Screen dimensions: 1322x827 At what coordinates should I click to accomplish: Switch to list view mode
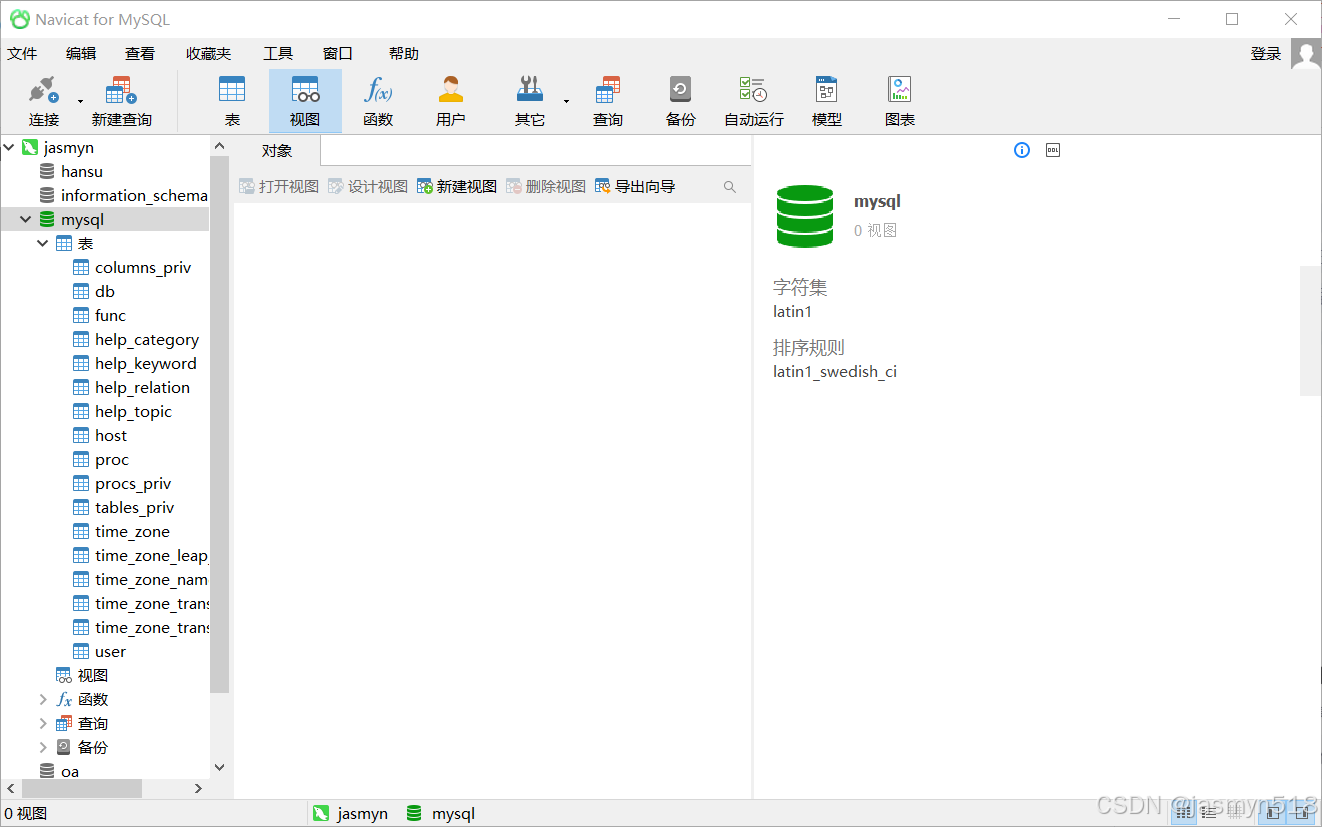pos(1209,813)
